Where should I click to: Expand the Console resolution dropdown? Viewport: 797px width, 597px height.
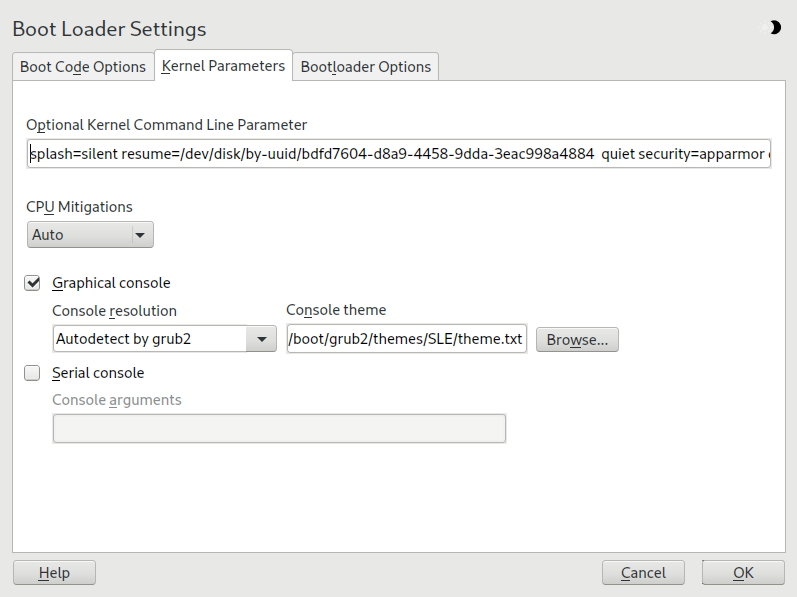[164, 339]
